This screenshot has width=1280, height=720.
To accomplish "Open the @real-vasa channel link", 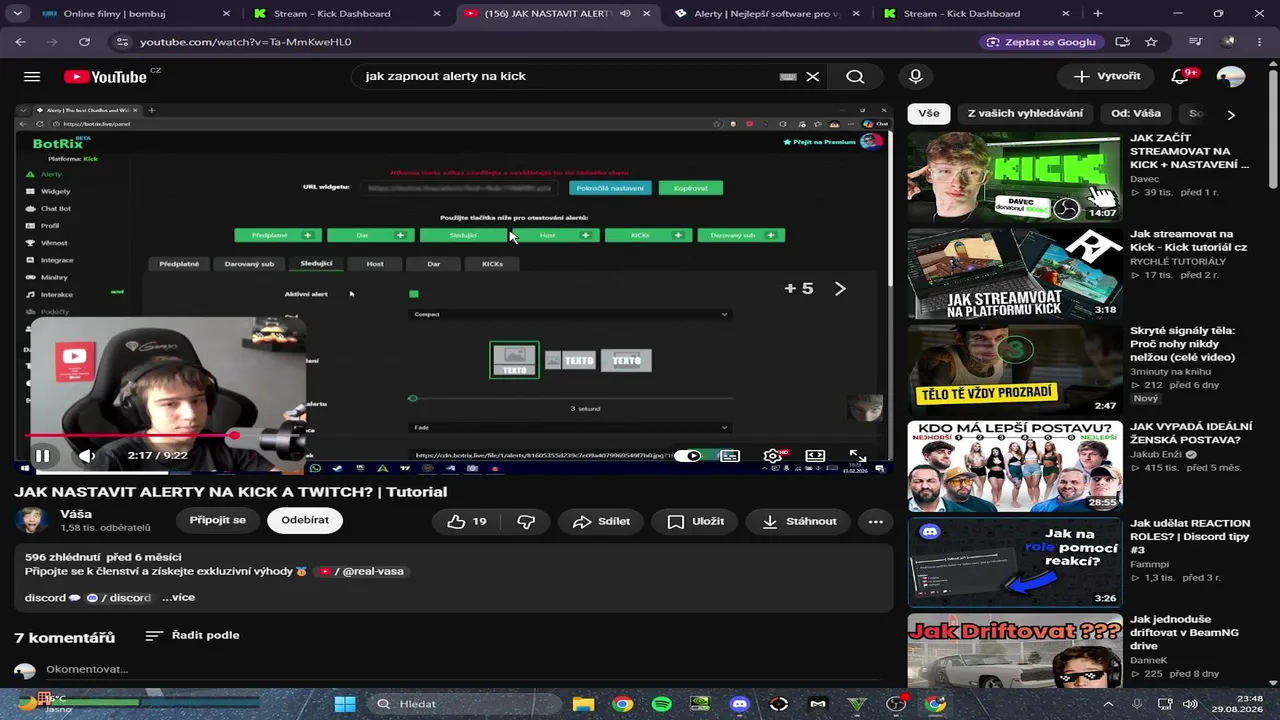I will pos(364,571).
